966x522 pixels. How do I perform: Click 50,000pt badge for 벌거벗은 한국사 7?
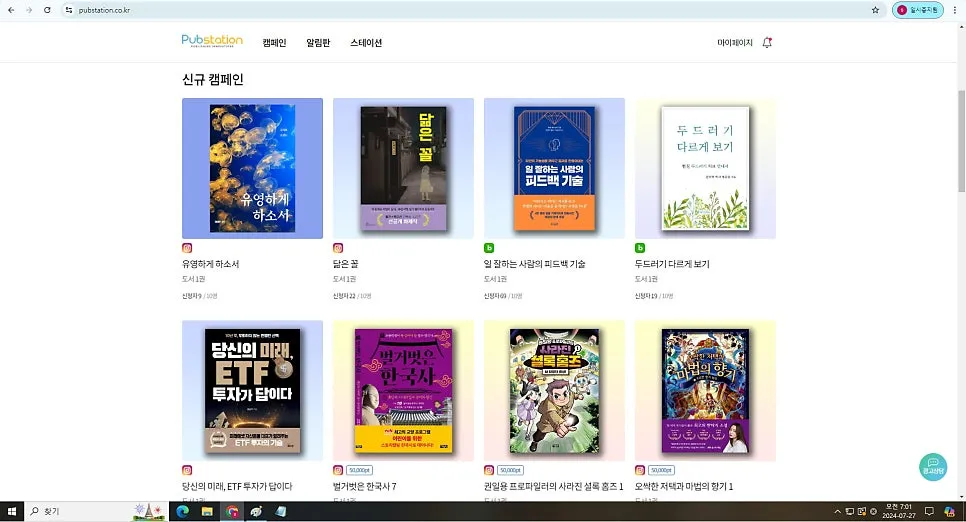[x=359, y=470]
